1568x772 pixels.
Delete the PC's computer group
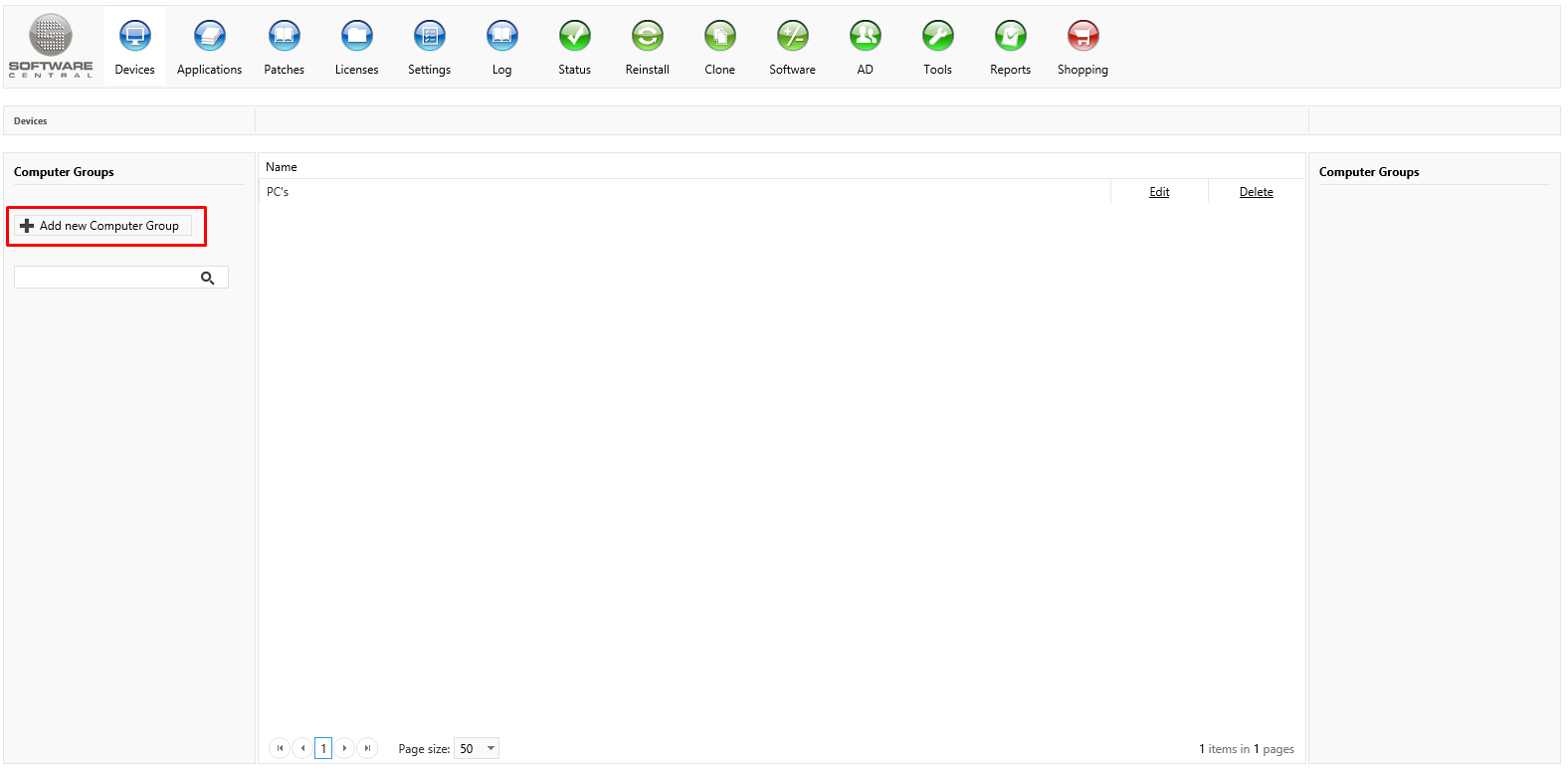[1256, 192]
